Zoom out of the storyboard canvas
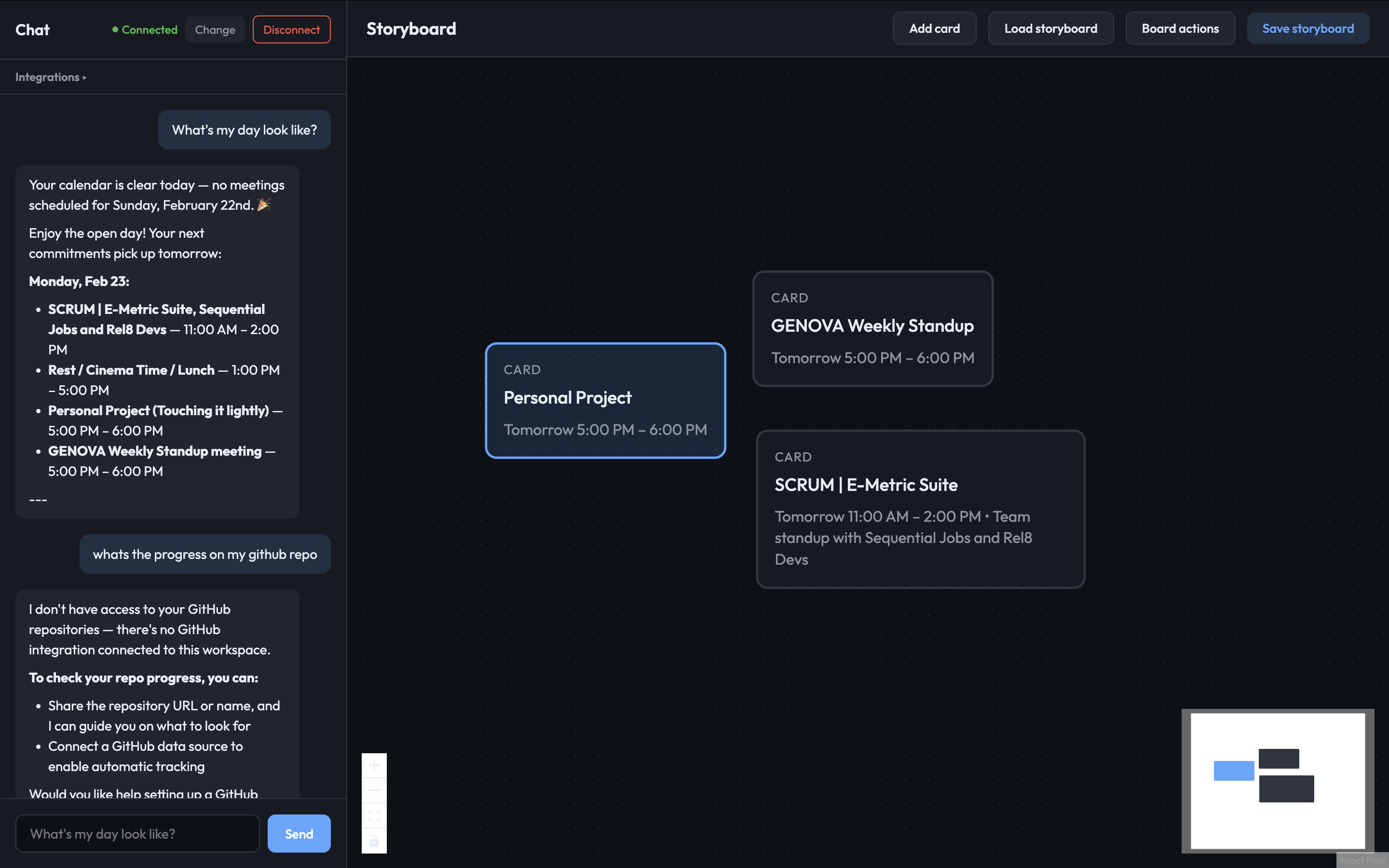The image size is (1389, 868). [374, 790]
